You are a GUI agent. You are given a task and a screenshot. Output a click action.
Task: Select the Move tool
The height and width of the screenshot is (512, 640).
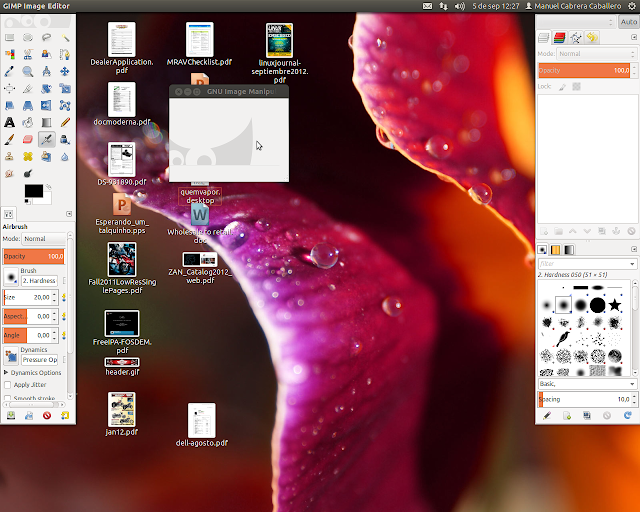65,71
